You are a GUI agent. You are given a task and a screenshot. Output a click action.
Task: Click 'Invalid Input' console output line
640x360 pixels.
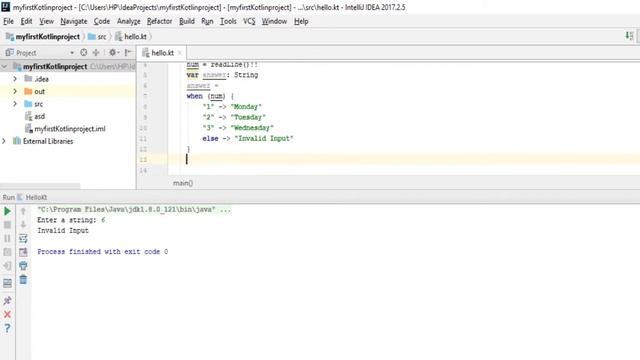pyautogui.click(x=63, y=230)
